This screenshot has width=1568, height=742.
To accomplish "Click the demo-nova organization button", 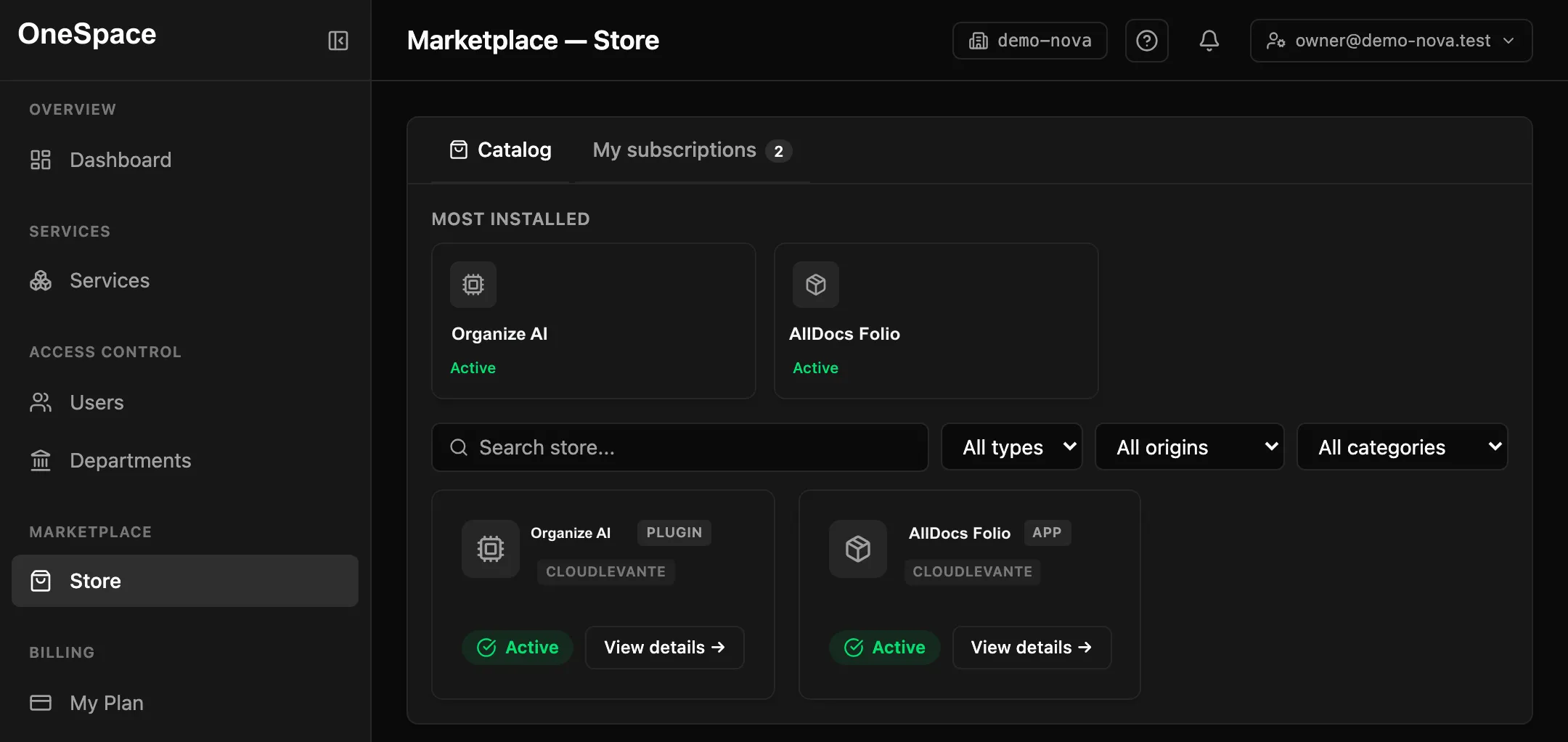I will (1030, 41).
